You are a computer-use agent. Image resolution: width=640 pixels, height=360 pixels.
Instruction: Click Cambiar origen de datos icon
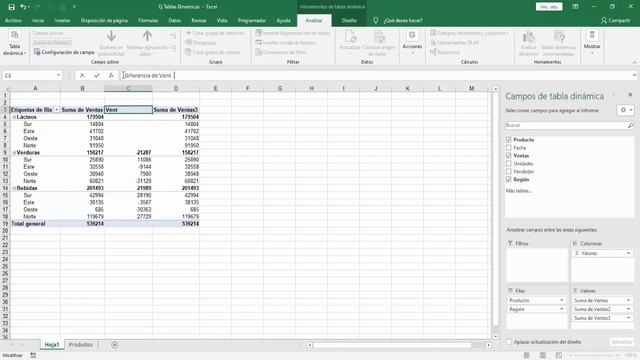click(379, 37)
